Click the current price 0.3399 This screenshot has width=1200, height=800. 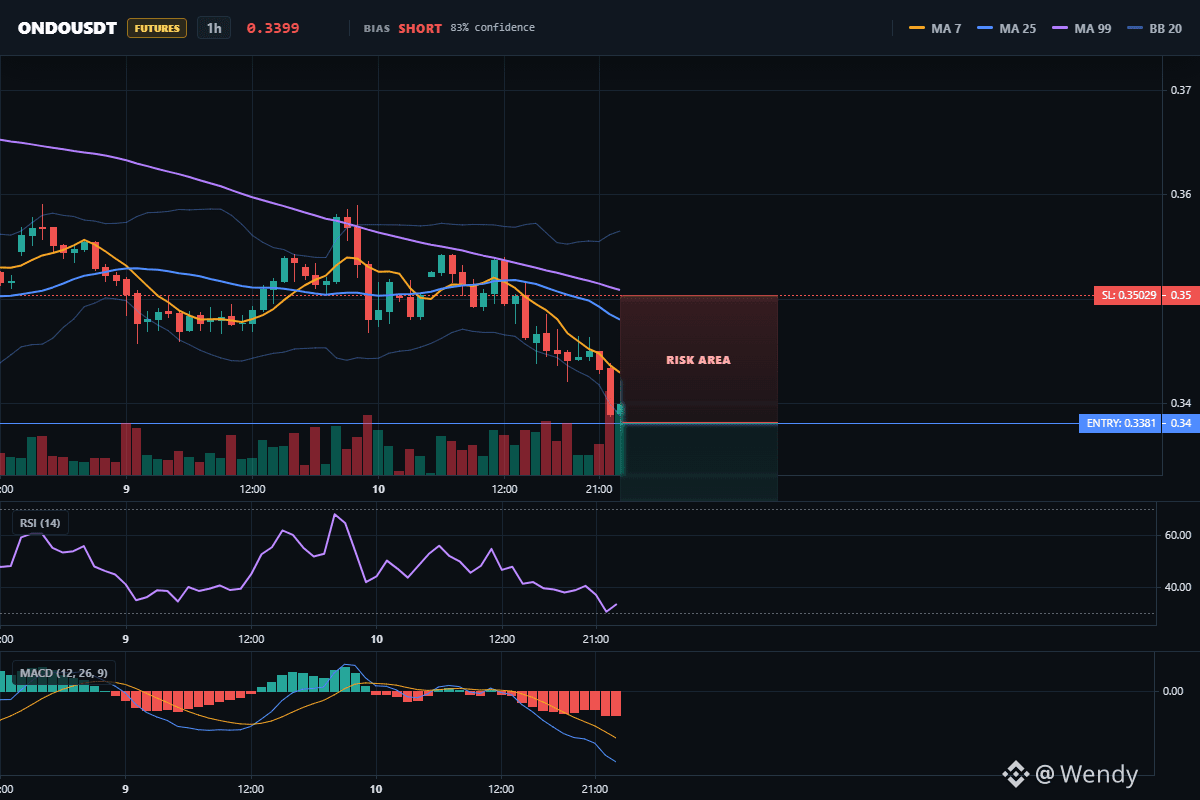[x=273, y=28]
